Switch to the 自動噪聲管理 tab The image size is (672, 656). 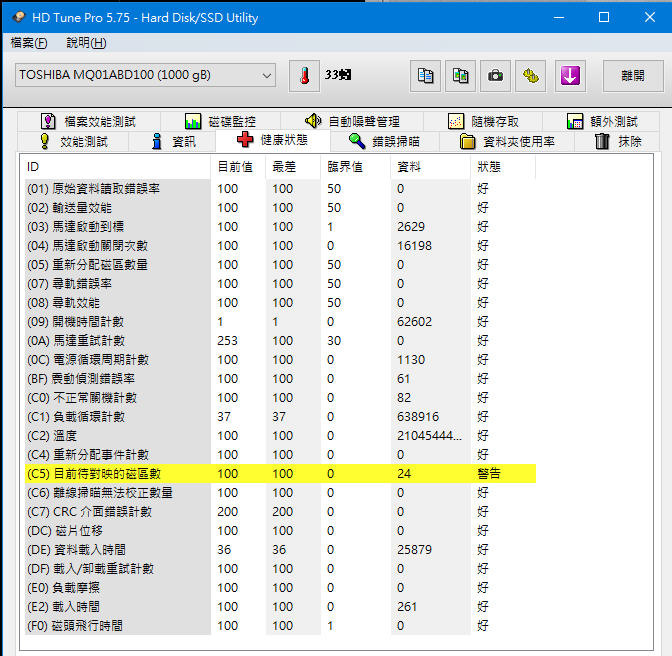(352, 121)
